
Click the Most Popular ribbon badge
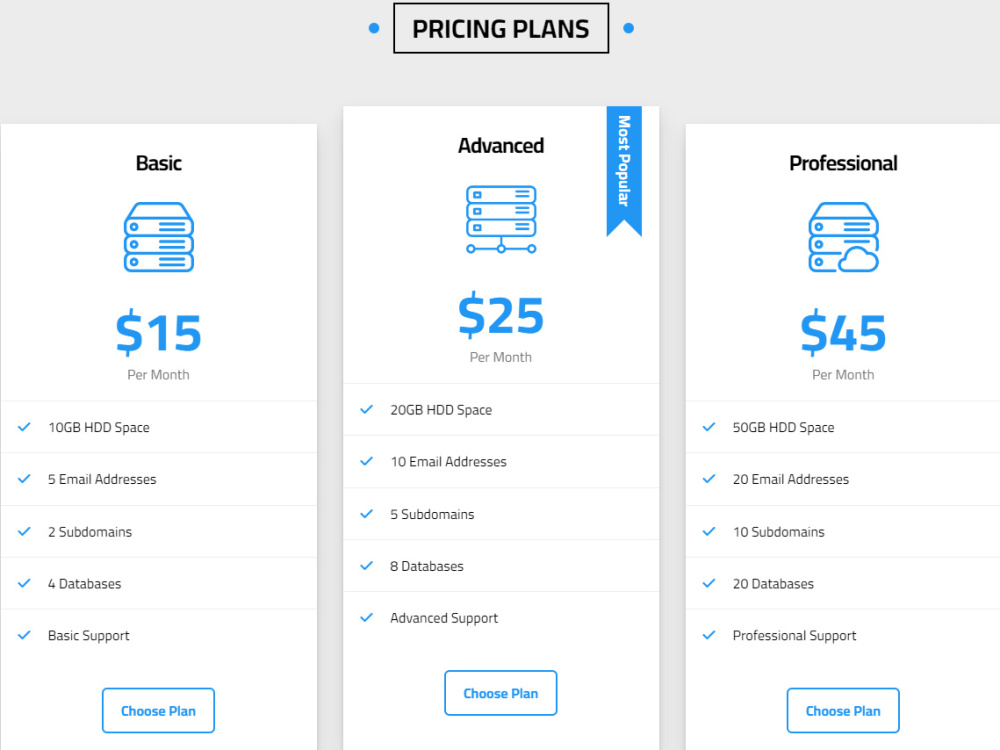(x=624, y=171)
